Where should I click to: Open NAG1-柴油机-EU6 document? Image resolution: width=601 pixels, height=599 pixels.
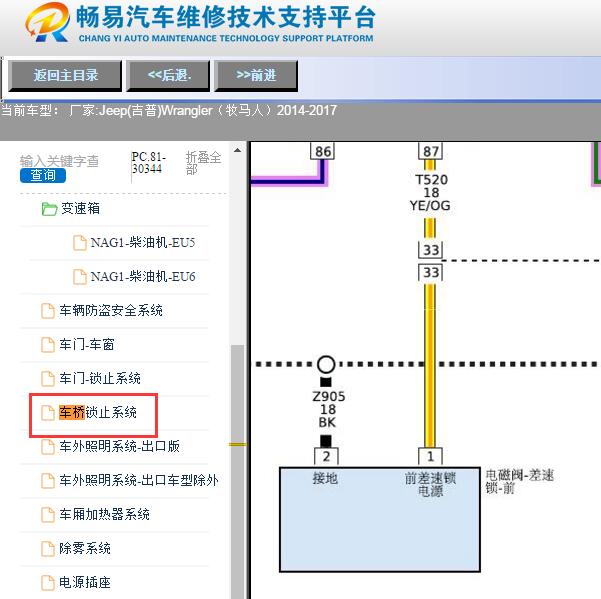[x=143, y=276]
